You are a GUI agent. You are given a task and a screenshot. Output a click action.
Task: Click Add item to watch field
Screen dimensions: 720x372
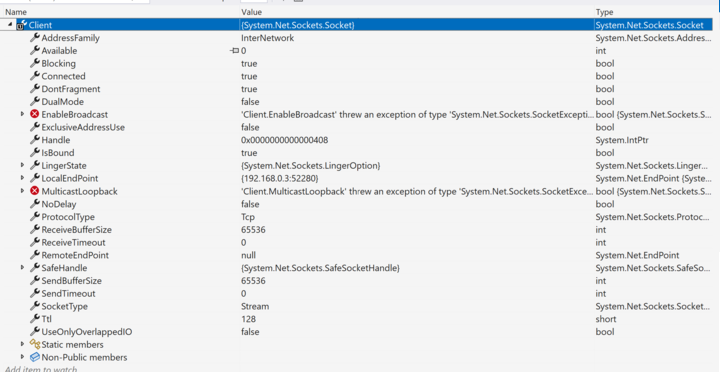[x=41, y=369]
